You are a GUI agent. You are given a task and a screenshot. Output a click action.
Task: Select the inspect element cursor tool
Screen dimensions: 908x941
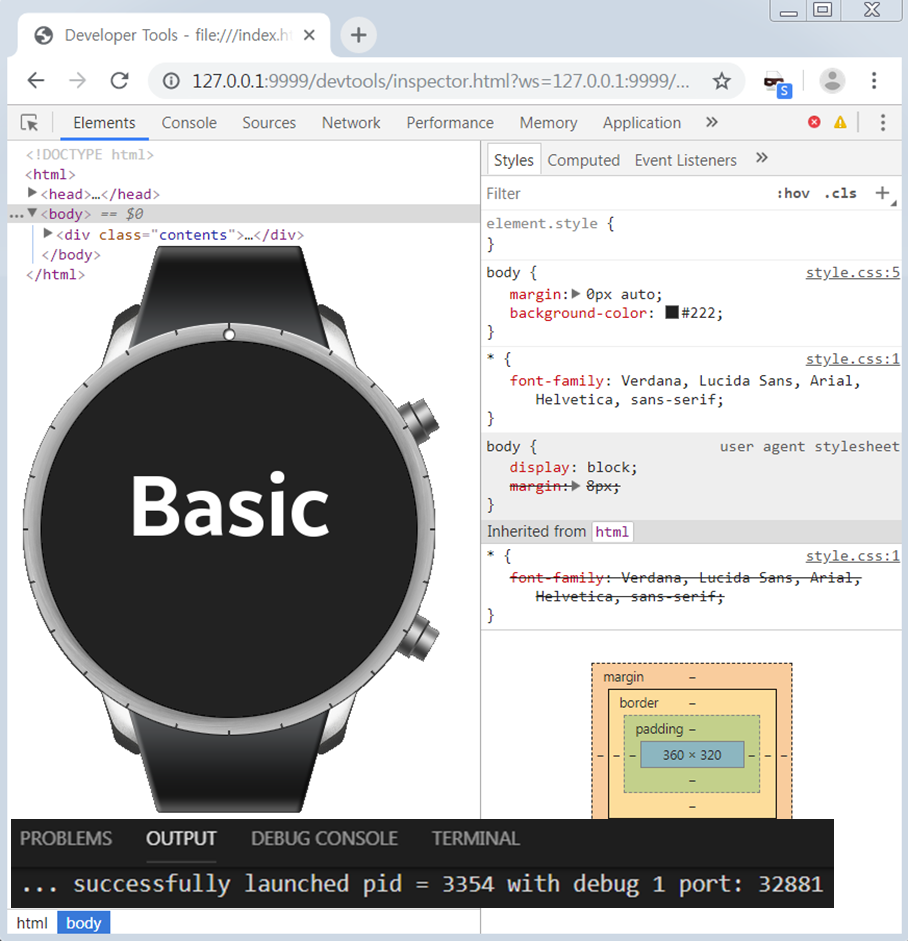(30, 122)
